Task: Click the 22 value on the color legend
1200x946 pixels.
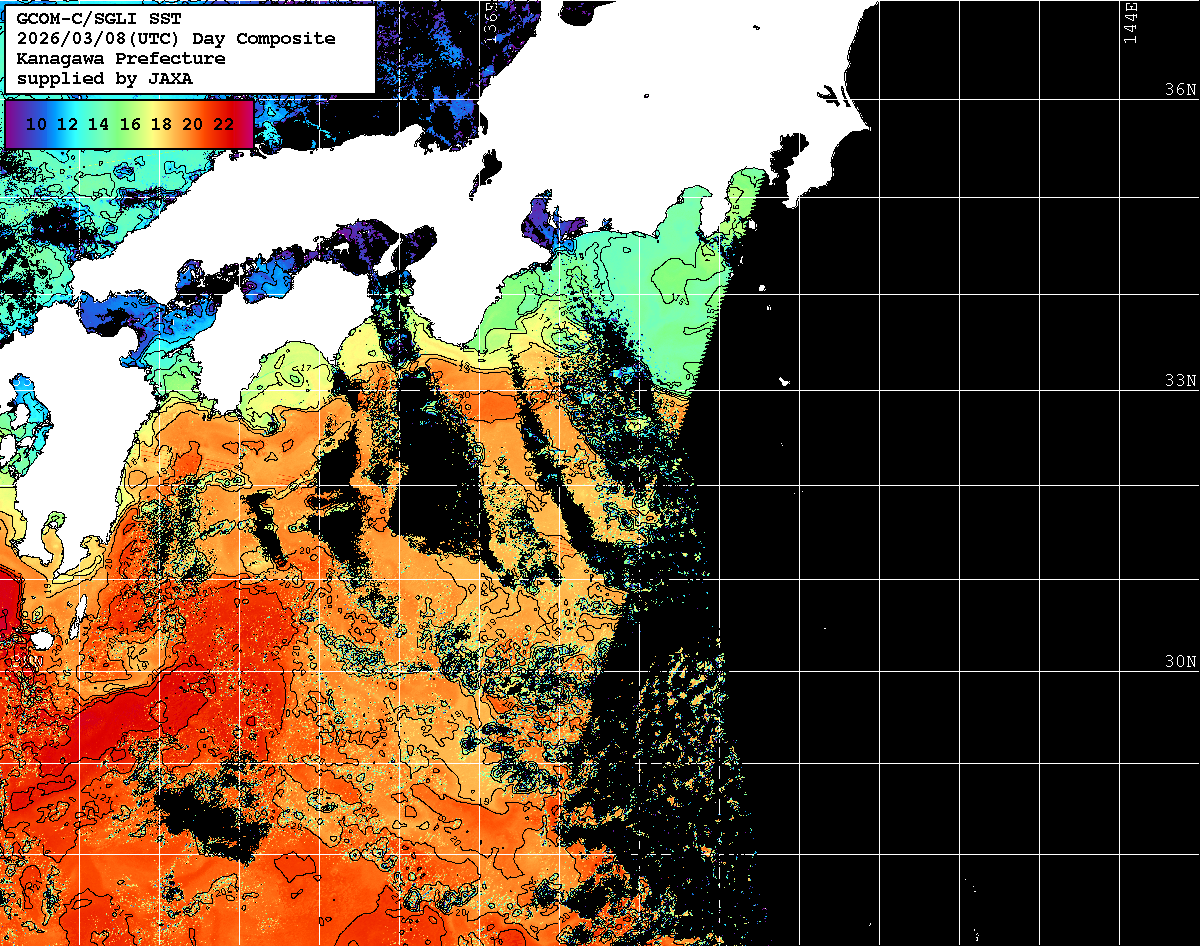Action: tap(224, 124)
